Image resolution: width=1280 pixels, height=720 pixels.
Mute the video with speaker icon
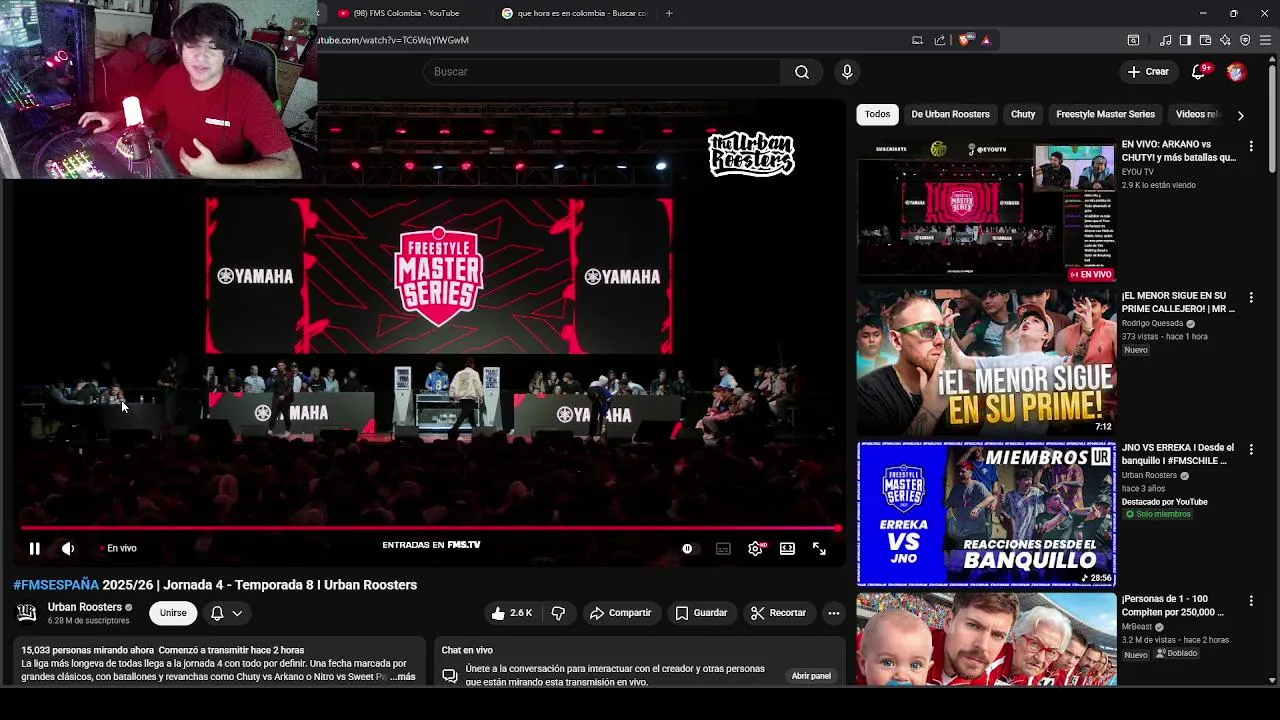[68, 548]
